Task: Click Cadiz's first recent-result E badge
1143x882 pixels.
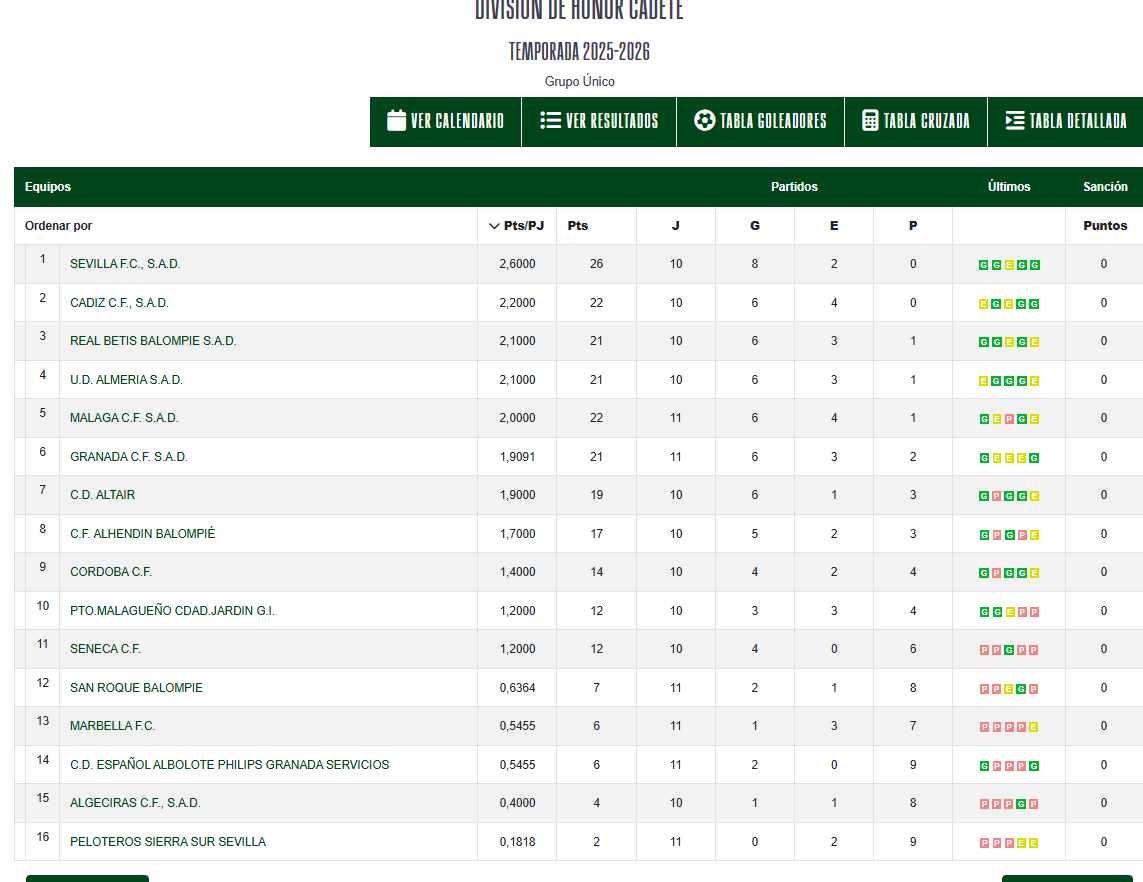Action: pyautogui.click(x=983, y=304)
